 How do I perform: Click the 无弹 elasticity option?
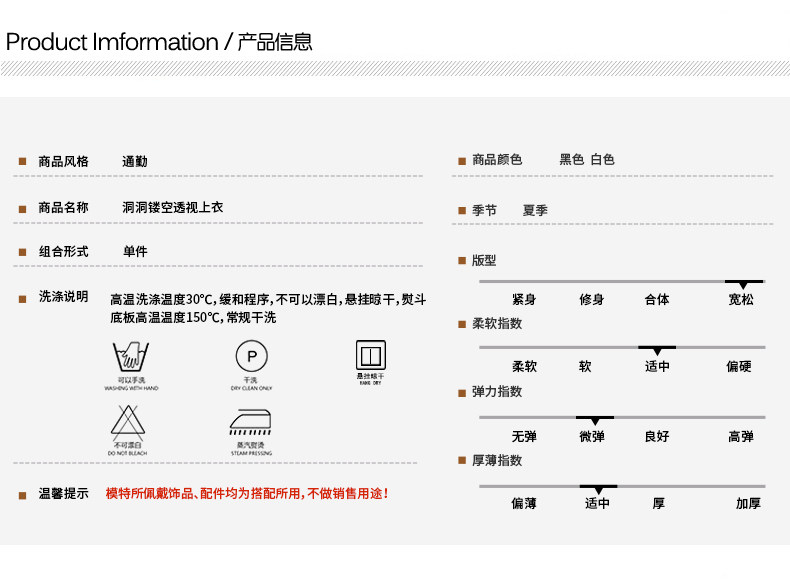point(524,436)
